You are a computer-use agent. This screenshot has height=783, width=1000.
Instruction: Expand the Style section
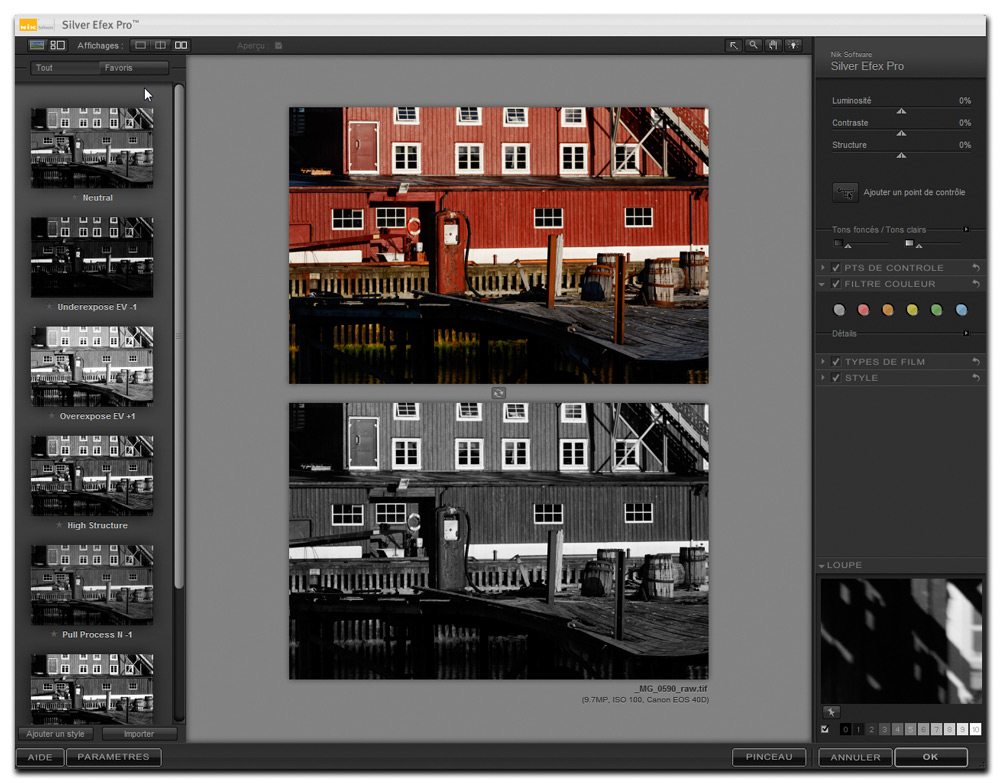(823, 377)
